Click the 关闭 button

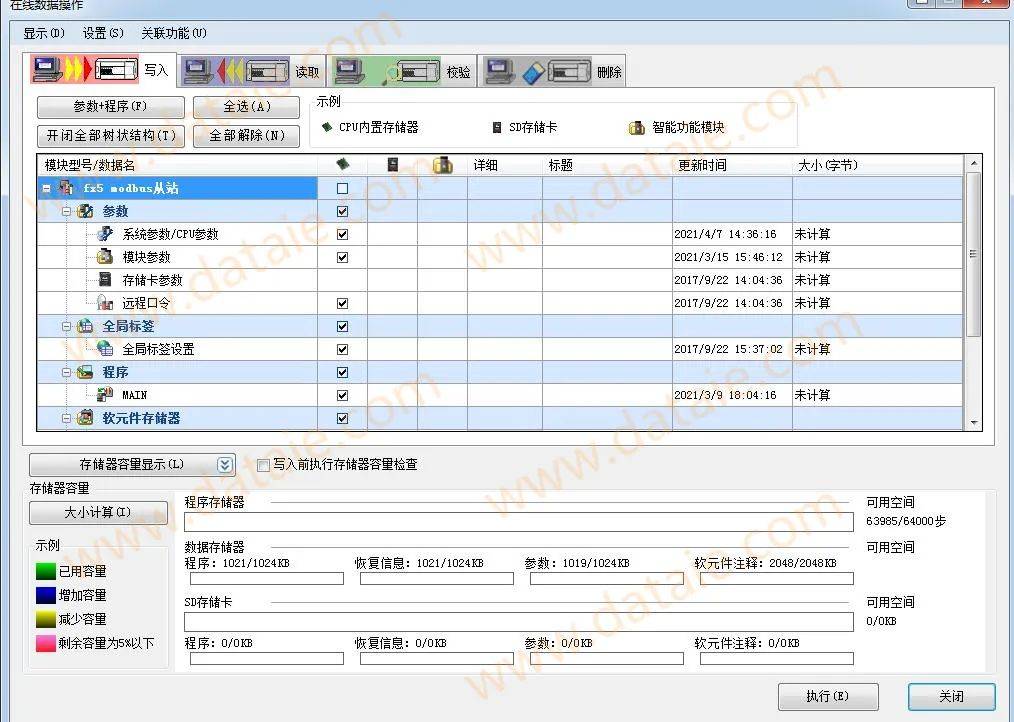951,697
